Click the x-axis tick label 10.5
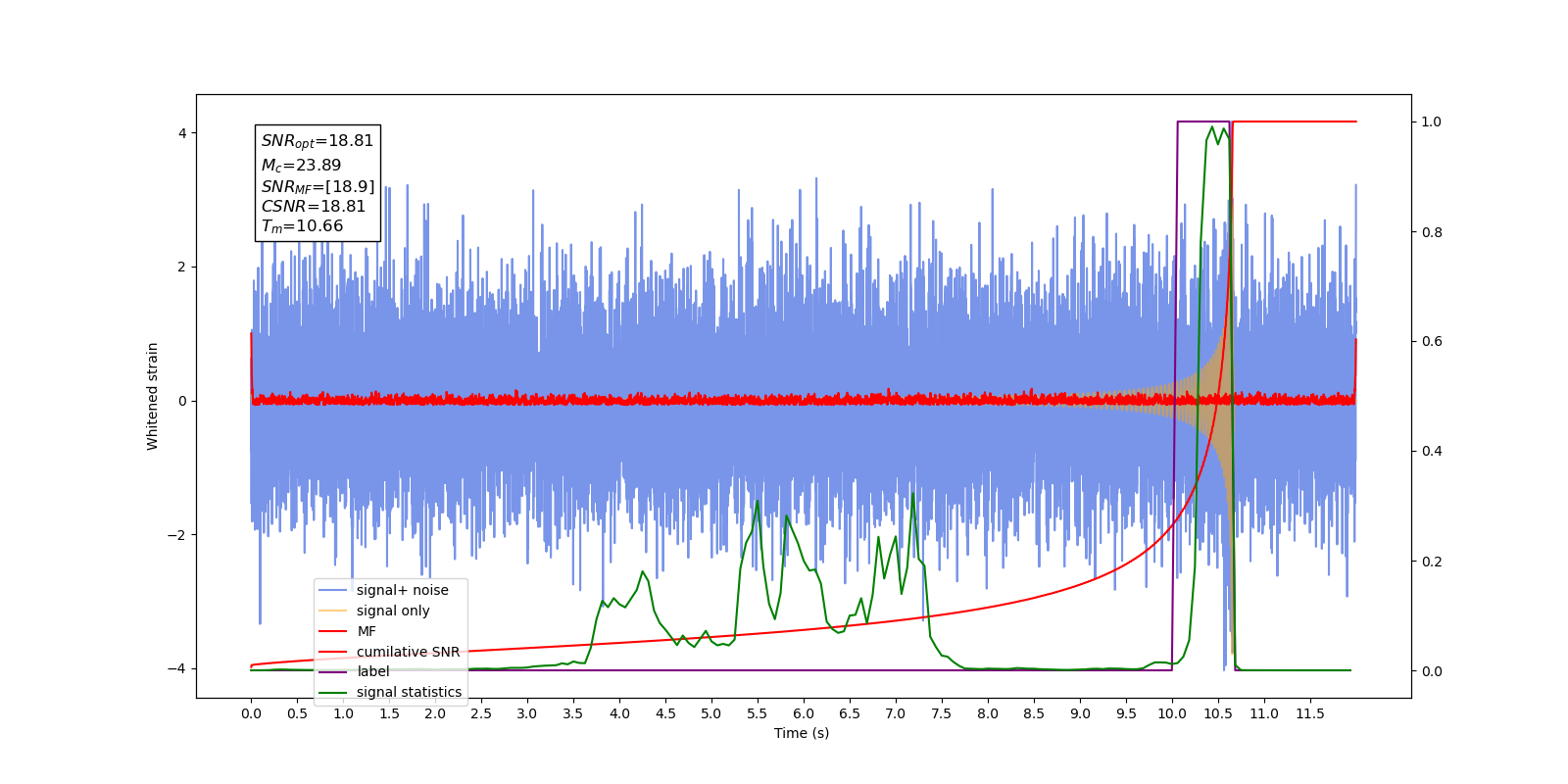The image size is (1568, 784). (1218, 713)
